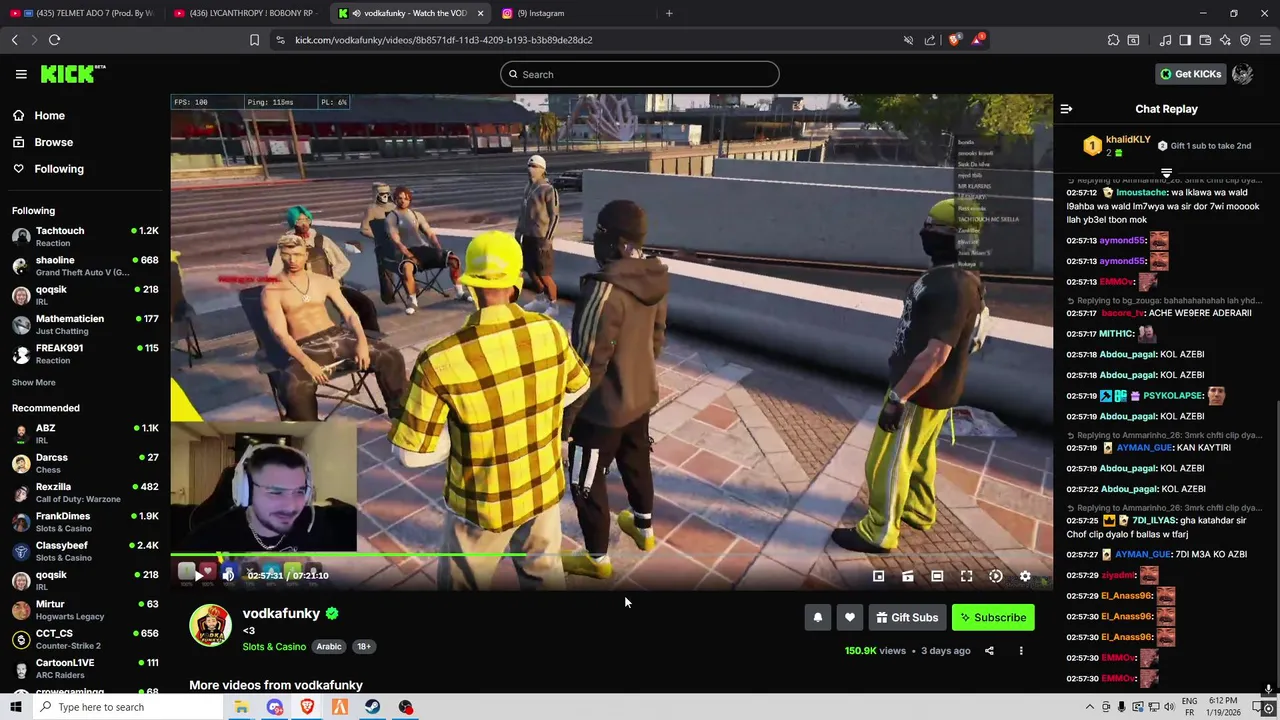Open the vodkafunky channel name link
This screenshot has height=720, width=1280.
pos(281,613)
